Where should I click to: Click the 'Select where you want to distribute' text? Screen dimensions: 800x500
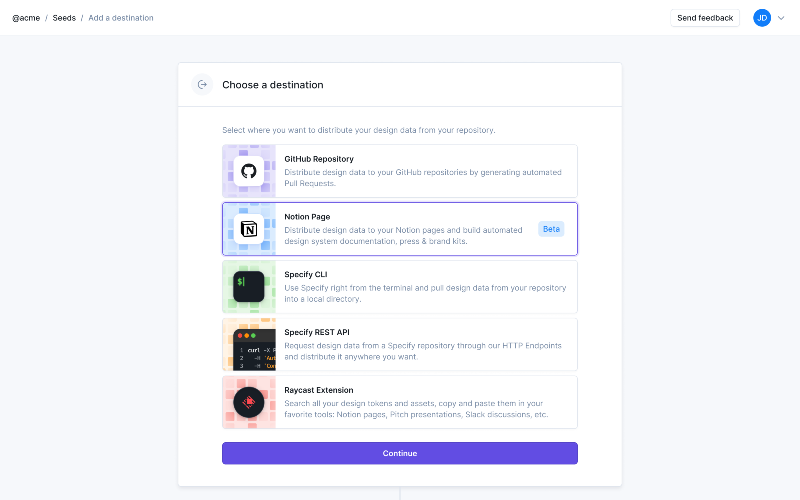point(359,130)
